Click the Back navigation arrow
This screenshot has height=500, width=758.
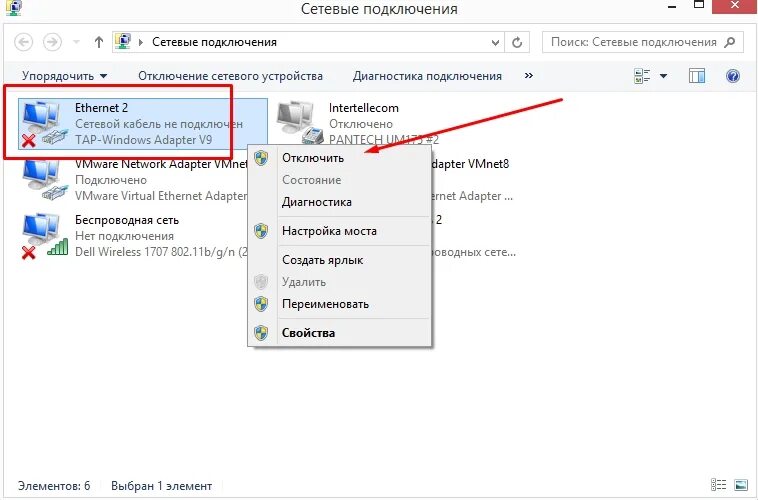[24, 43]
